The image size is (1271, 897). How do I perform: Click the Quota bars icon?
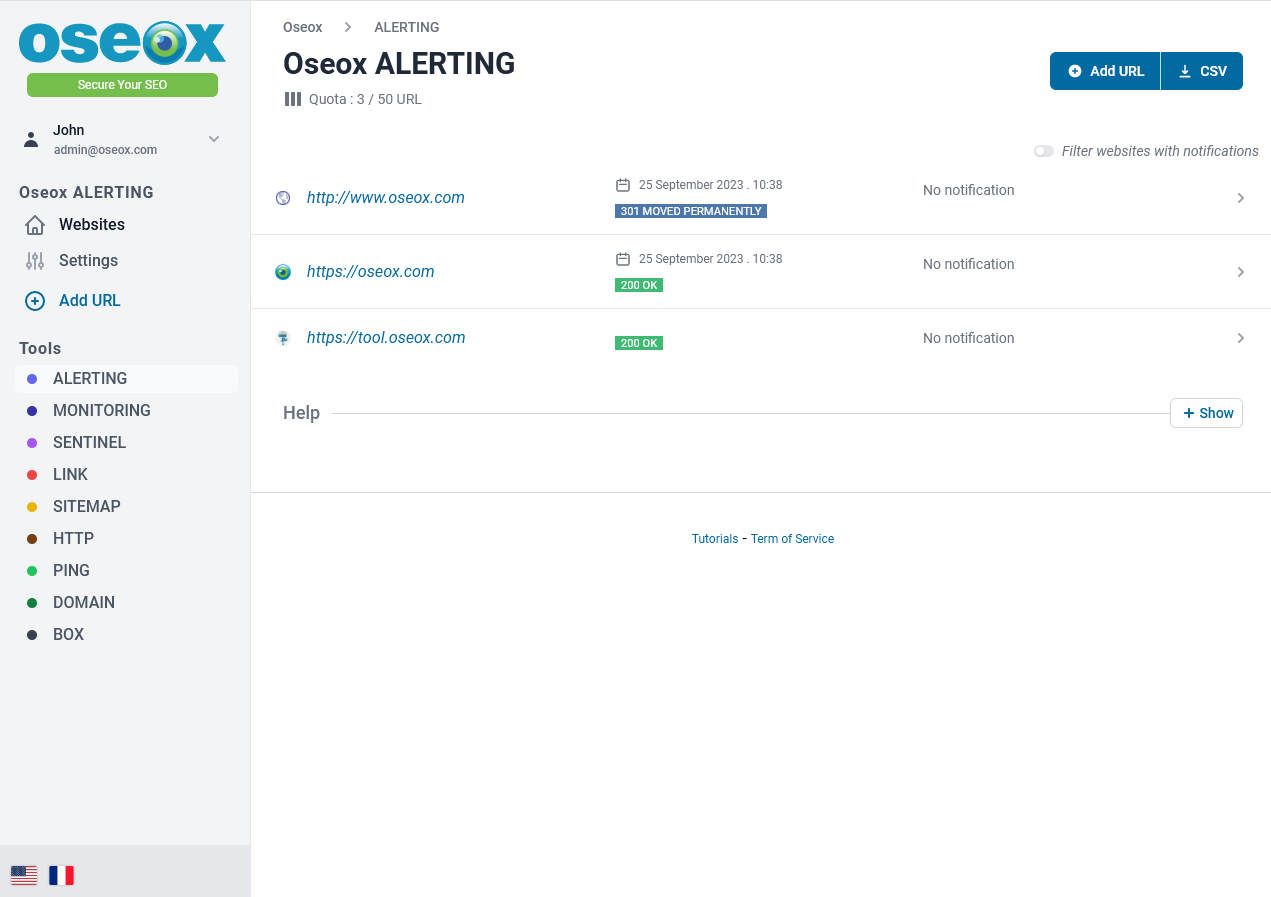[292, 99]
